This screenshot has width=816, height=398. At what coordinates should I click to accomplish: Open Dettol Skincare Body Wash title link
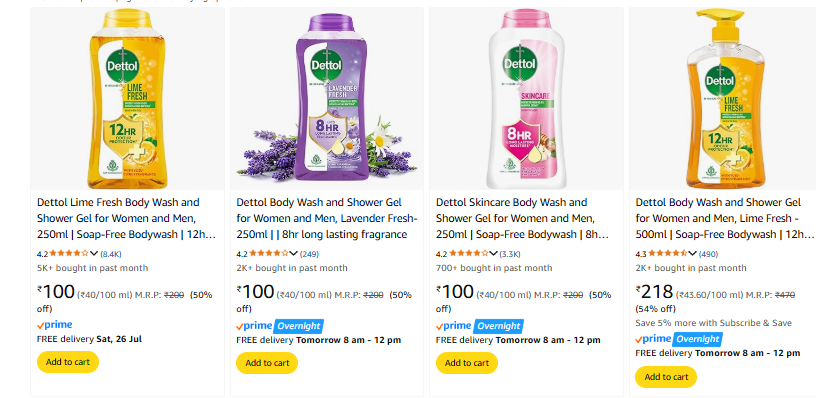[522, 219]
